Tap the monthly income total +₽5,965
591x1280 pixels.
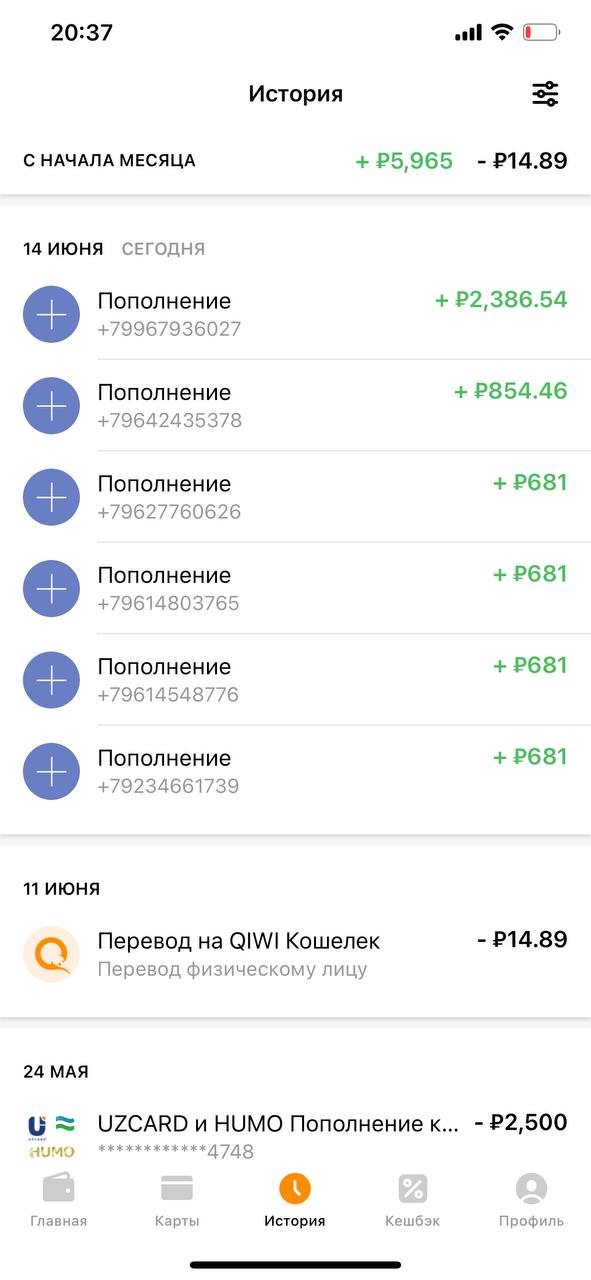click(x=404, y=160)
